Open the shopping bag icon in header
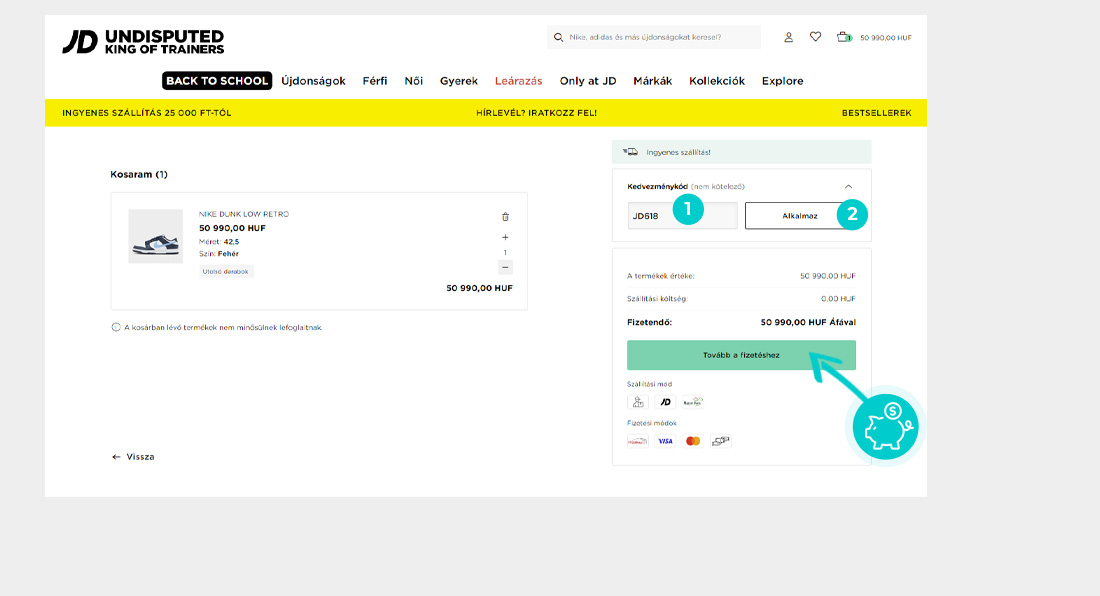This screenshot has width=1100, height=596. pyautogui.click(x=844, y=37)
